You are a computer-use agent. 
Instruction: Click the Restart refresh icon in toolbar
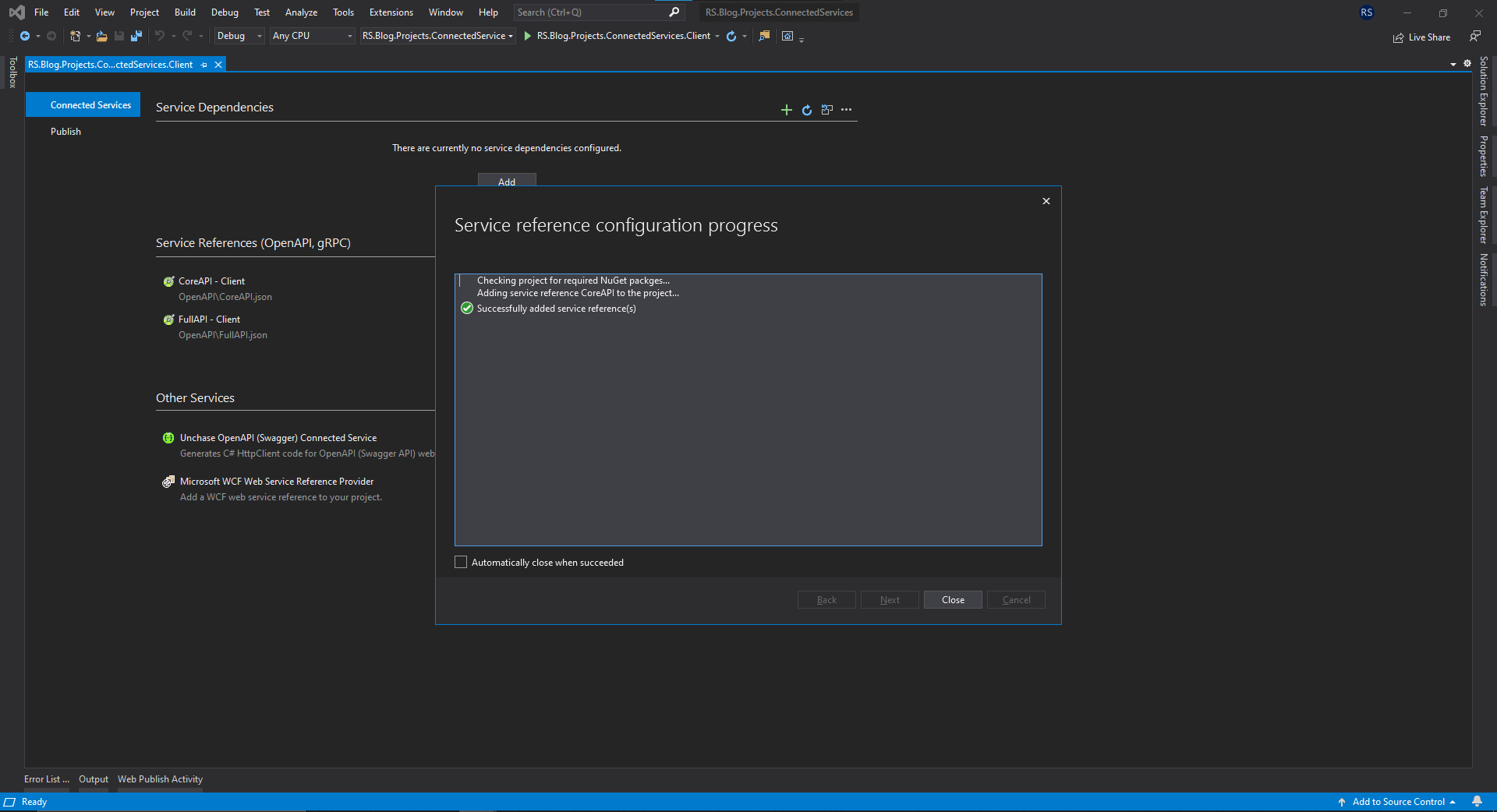(731, 36)
